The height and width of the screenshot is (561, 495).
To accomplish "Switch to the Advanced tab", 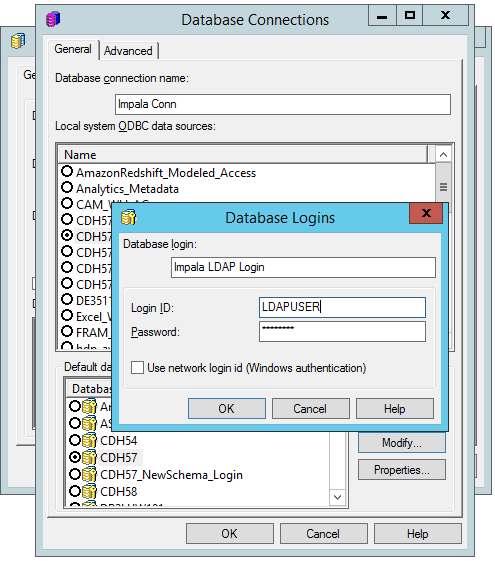I will (128, 51).
